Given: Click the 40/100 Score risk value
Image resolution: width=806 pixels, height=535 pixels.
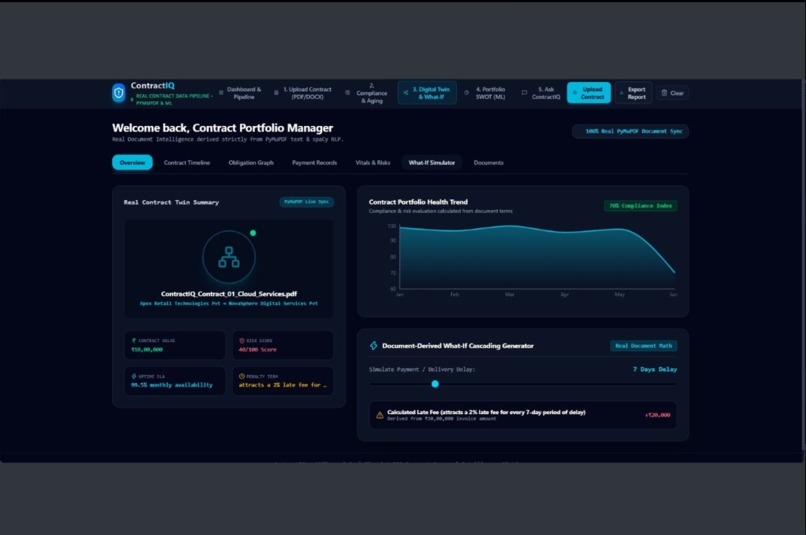Looking at the screenshot, I should 258,349.
